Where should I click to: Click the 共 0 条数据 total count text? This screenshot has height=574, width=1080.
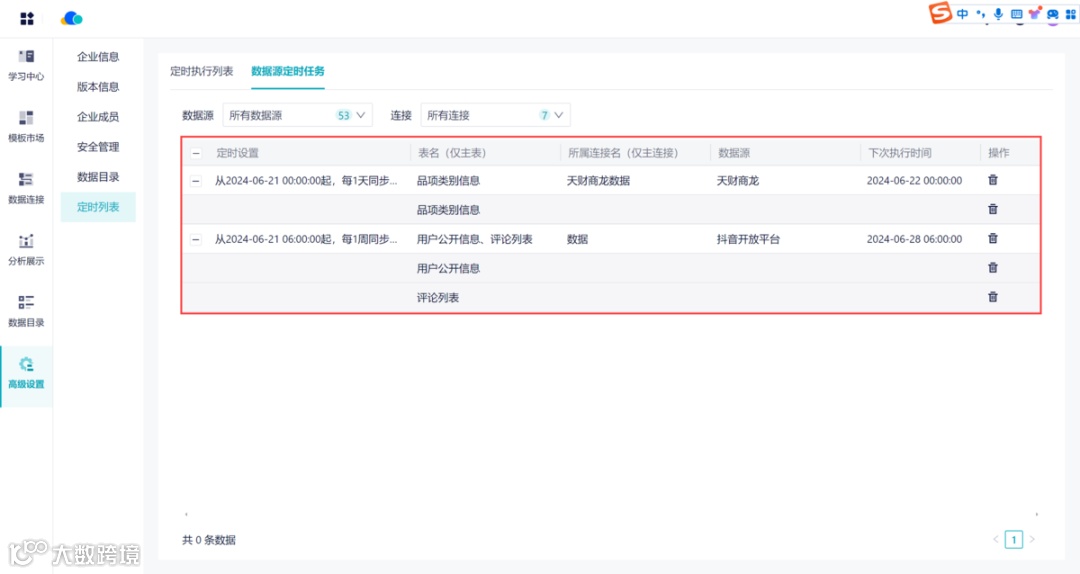(x=209, y=540)
